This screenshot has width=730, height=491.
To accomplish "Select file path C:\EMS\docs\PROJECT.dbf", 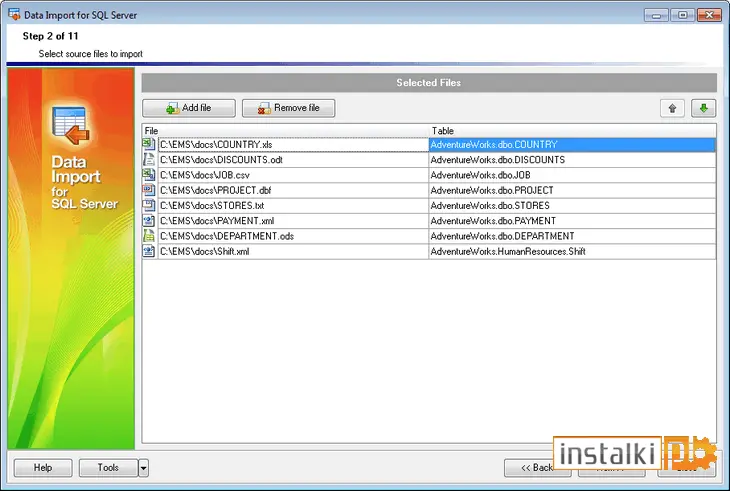I will click(x=293, y=190).
